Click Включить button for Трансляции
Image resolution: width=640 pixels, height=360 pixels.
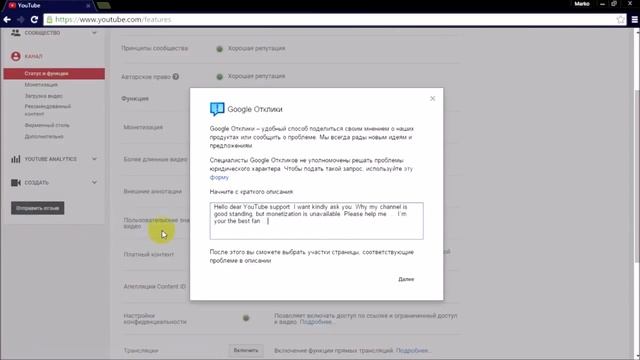246,351
